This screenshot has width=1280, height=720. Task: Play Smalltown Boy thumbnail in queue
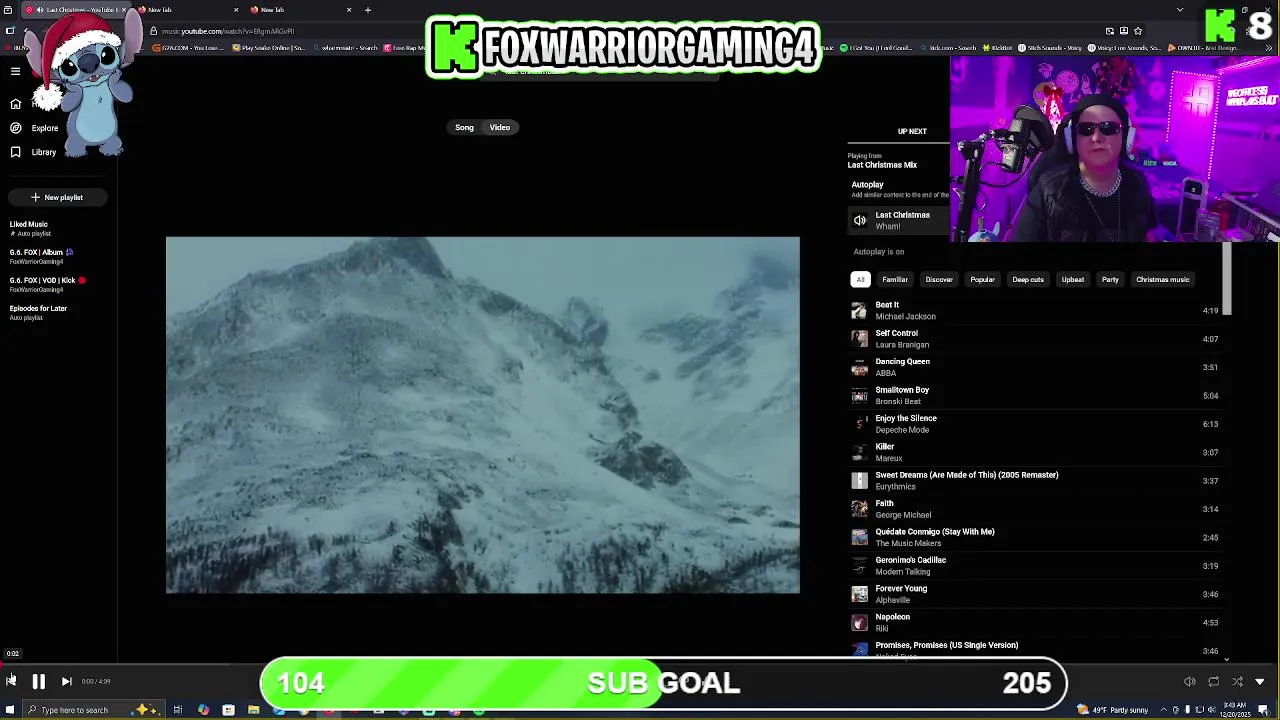859,395
